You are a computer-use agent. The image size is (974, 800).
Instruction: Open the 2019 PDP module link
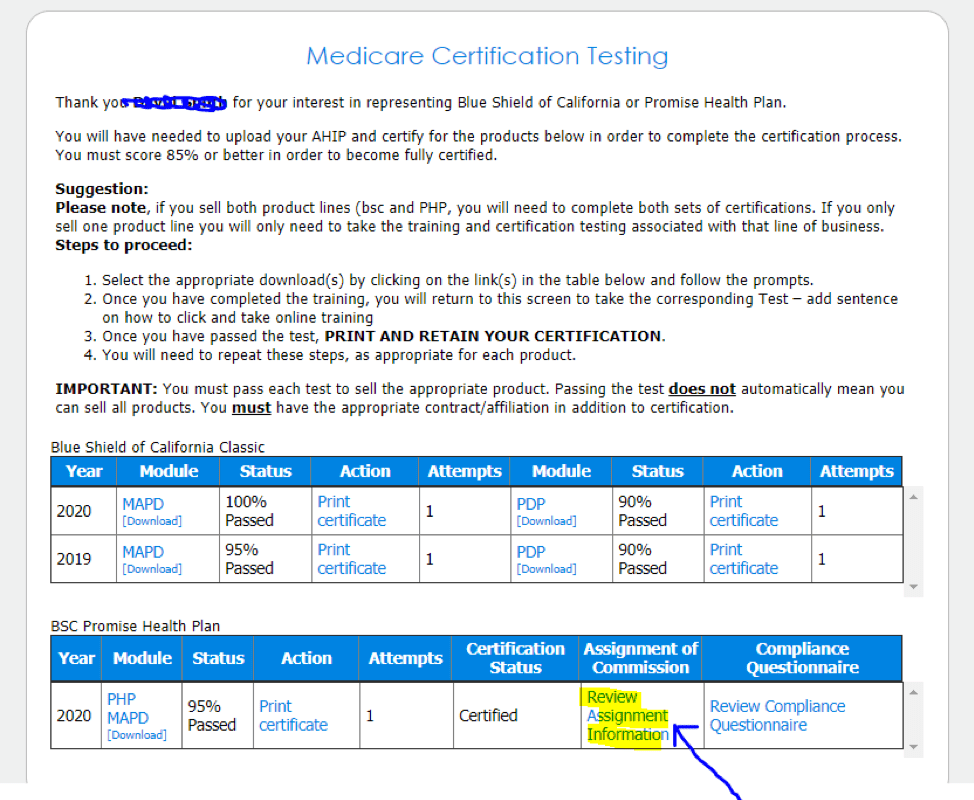[x=530, y=552]
